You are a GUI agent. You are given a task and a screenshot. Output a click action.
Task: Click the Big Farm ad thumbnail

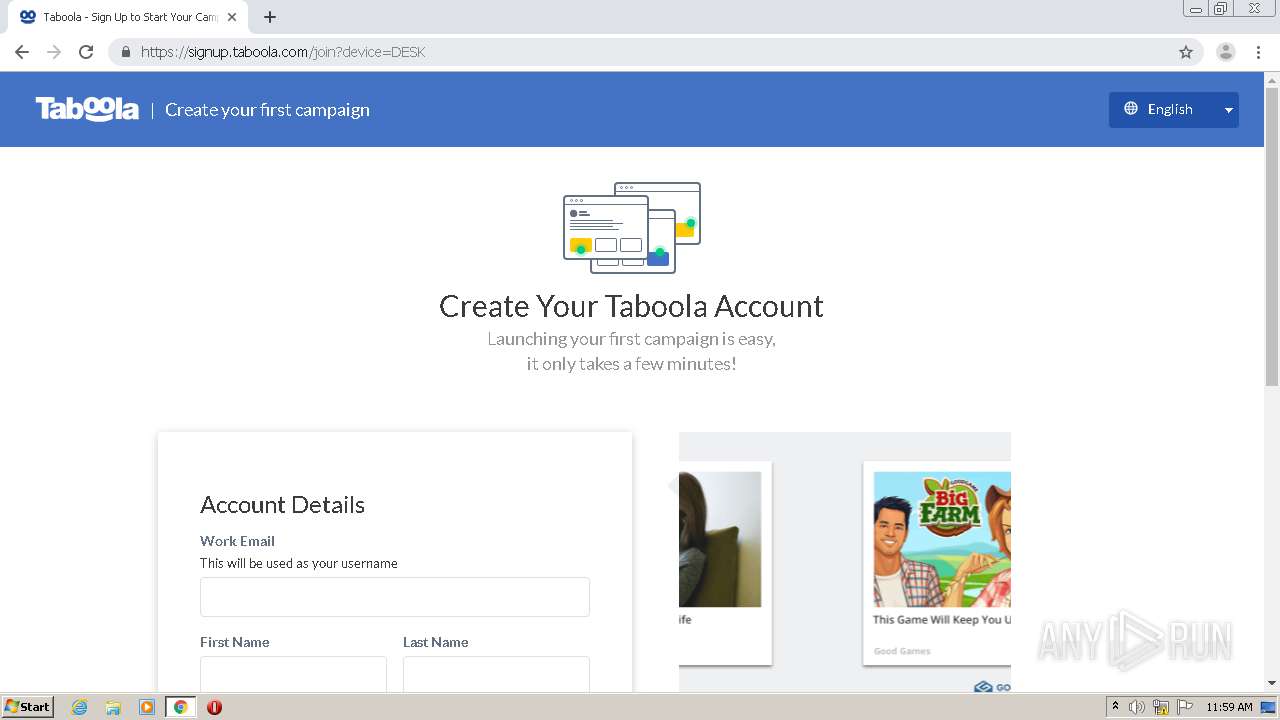pyautogui.click(x=942, y=539)
